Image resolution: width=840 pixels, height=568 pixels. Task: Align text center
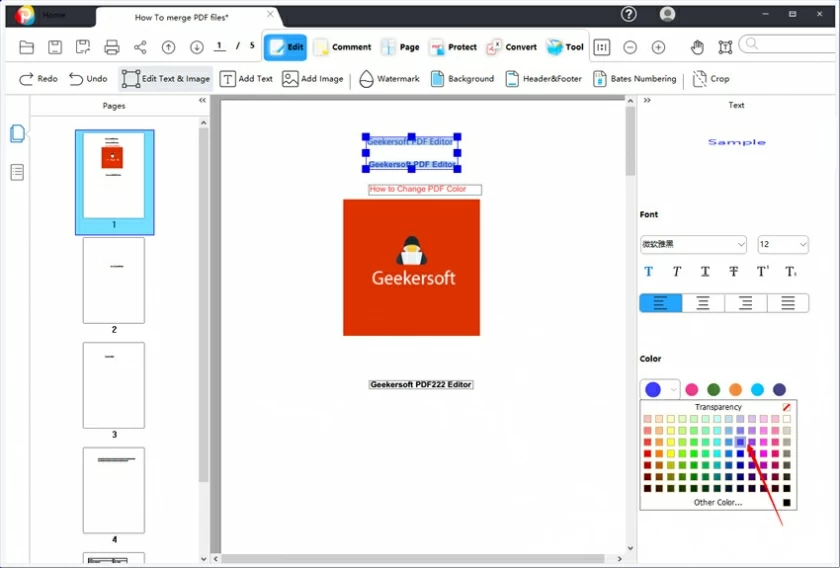pos(703,303)
